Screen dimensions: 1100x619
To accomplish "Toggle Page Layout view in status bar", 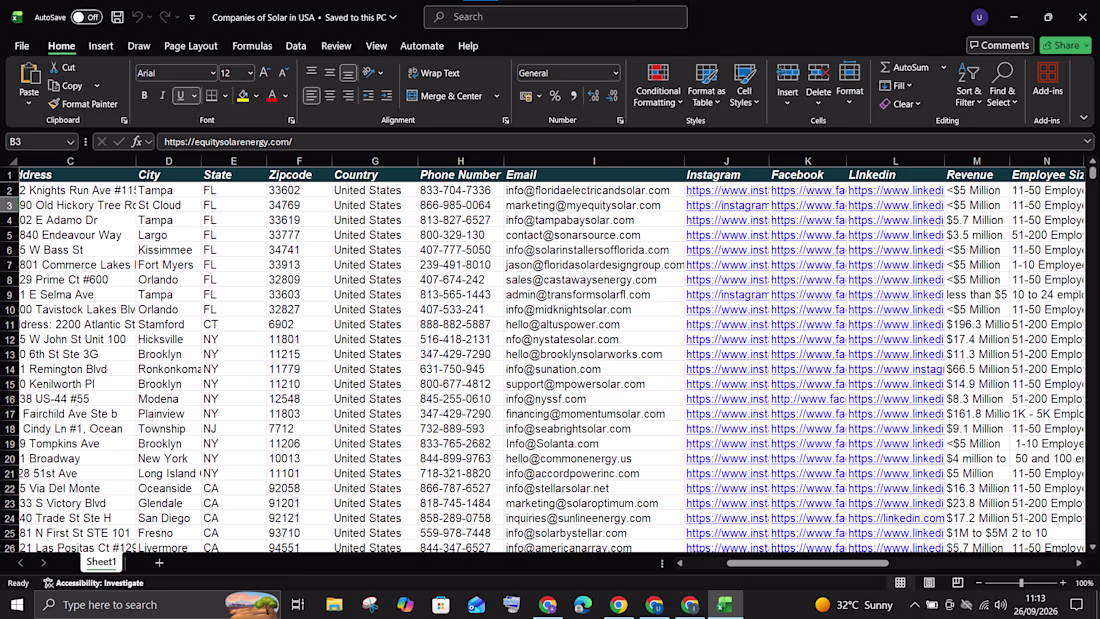I will (x=929, y=583).
